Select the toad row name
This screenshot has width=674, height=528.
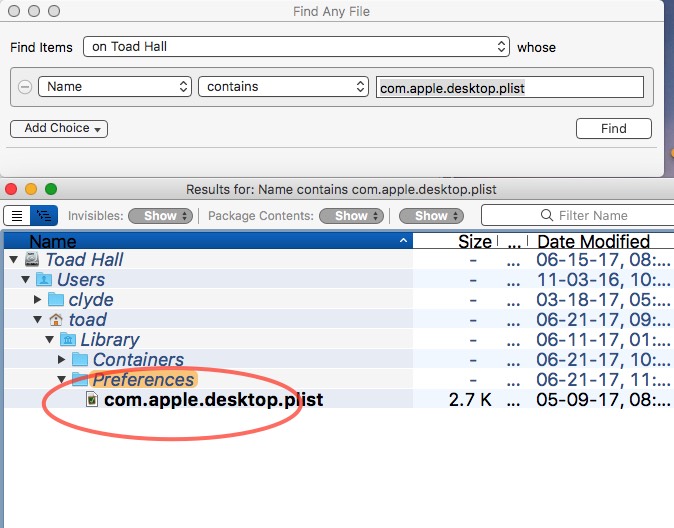(88, 319)
